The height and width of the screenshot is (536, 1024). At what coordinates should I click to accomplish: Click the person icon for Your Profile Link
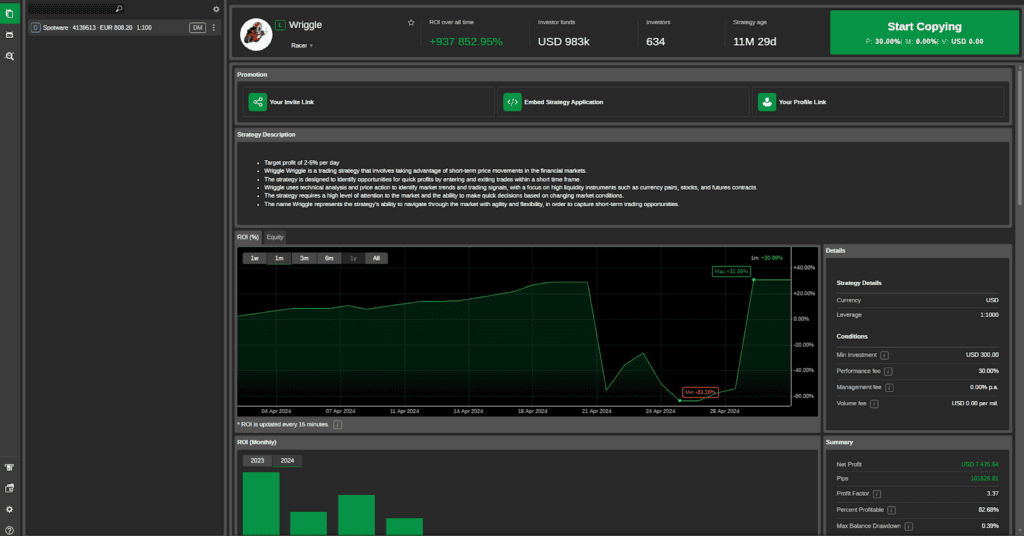click(767, 102)
